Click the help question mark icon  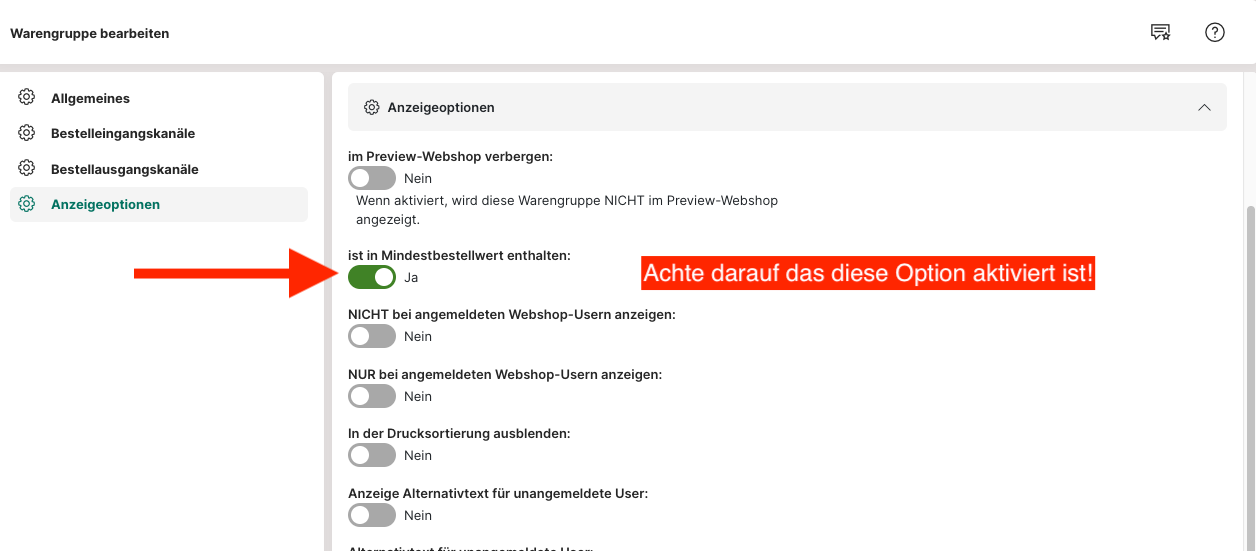coord(1214,33)
